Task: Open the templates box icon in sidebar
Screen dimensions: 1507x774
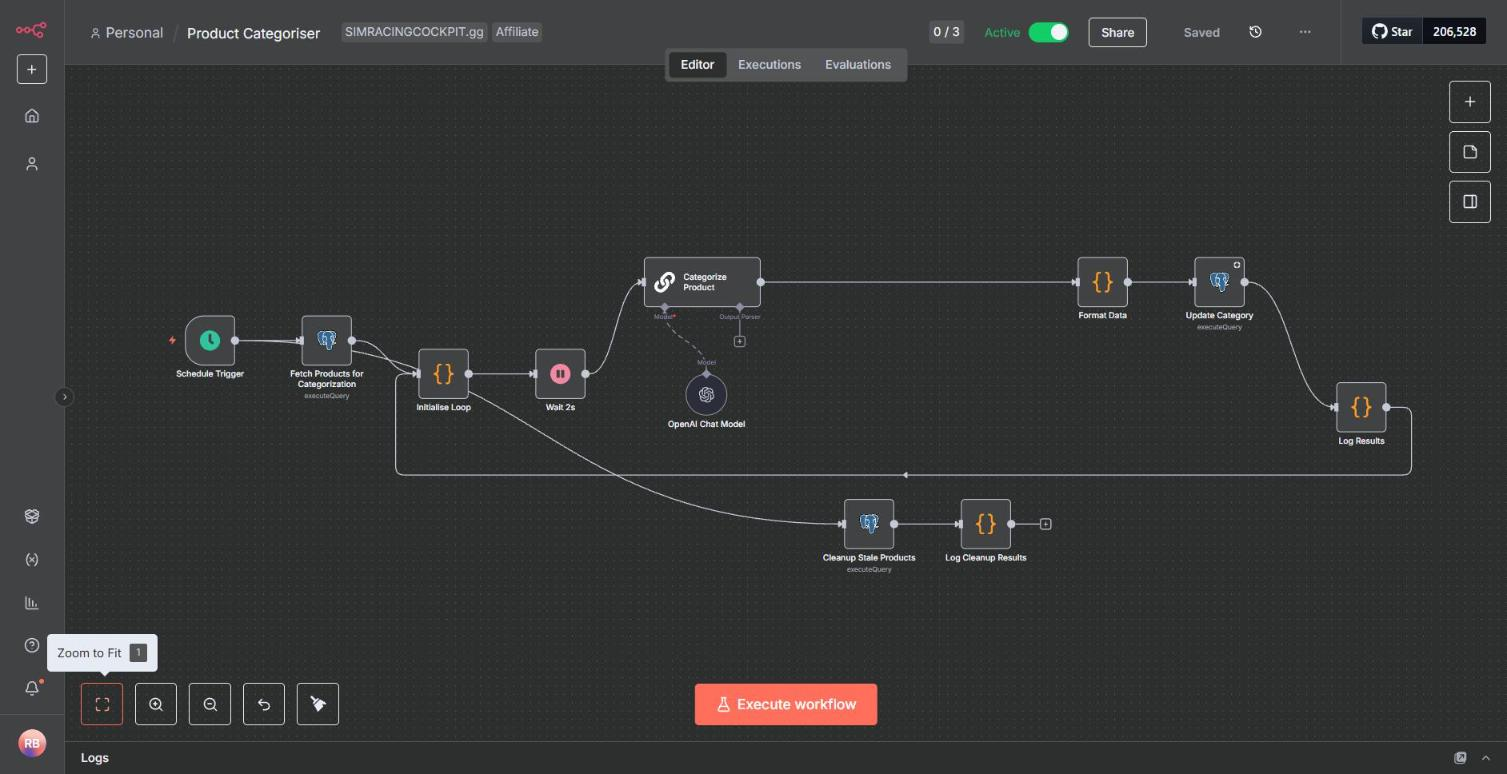Action: [x=32, y=516]
